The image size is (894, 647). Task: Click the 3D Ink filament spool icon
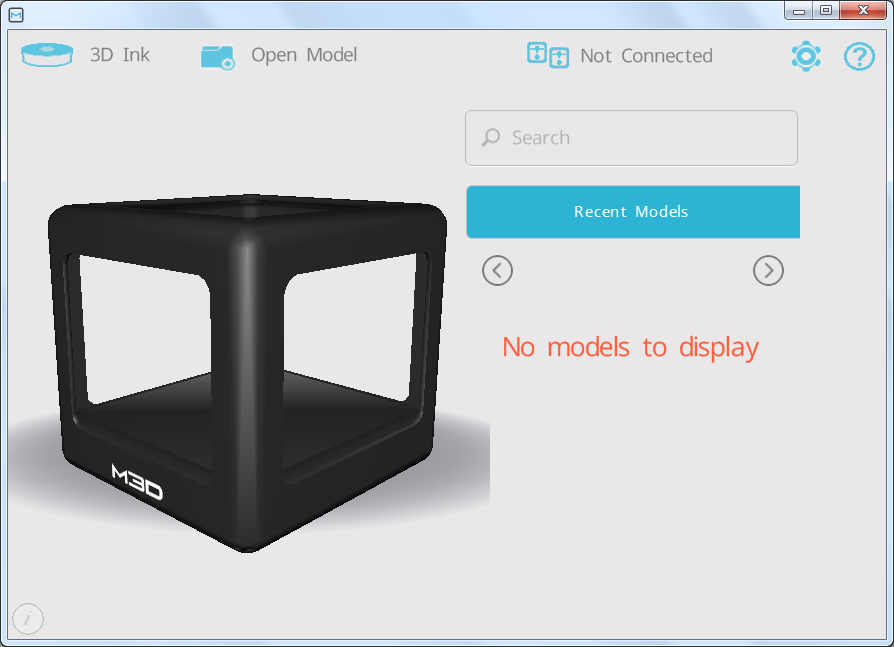click(48, 55)
